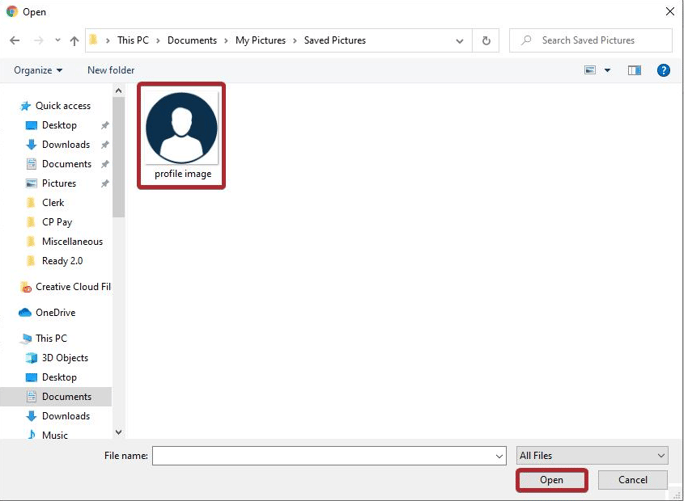The width and height of the screenshot is (688, 501).
Task: Click the sidebar scroll down arrow
Action: coord(118,432)
